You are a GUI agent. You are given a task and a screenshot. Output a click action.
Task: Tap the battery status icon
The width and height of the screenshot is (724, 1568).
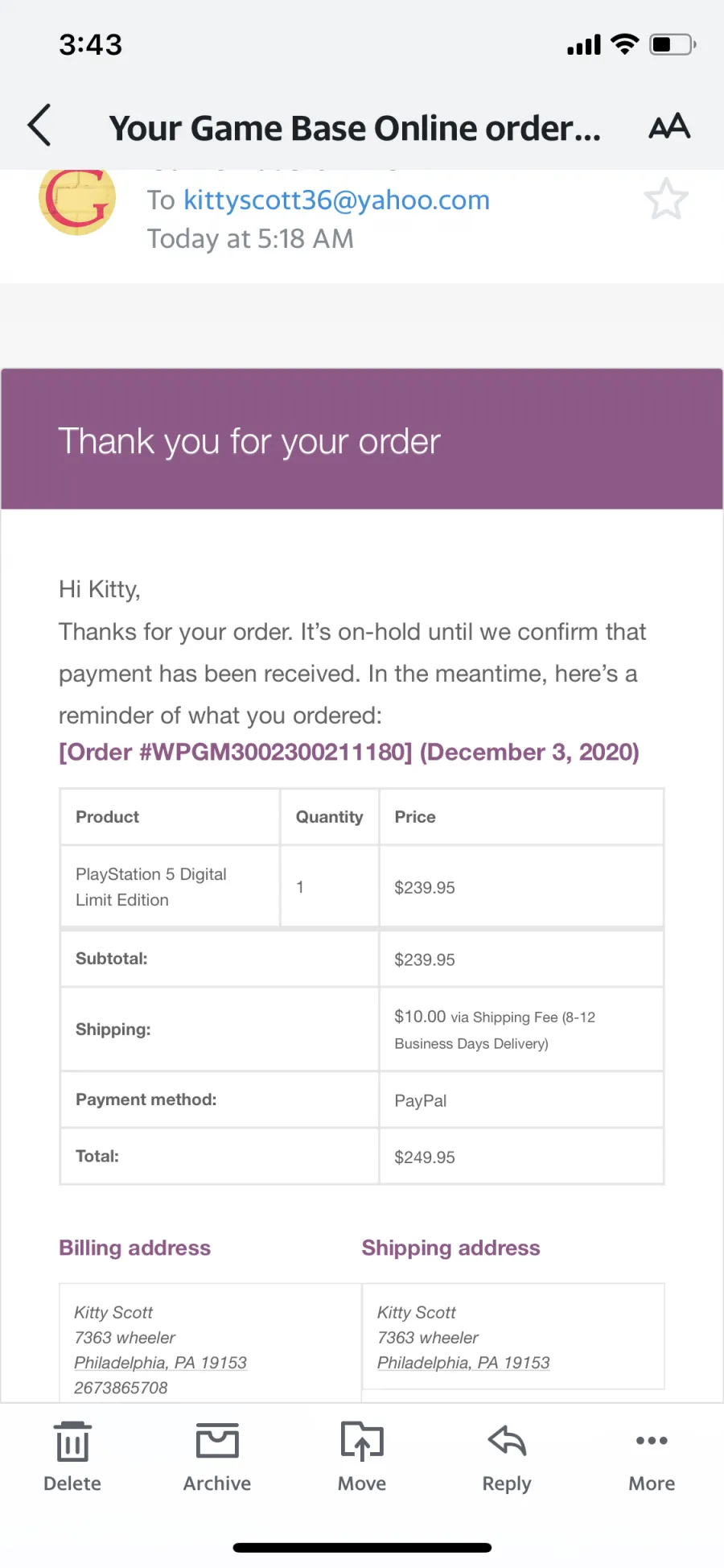(x=673, y=44)
